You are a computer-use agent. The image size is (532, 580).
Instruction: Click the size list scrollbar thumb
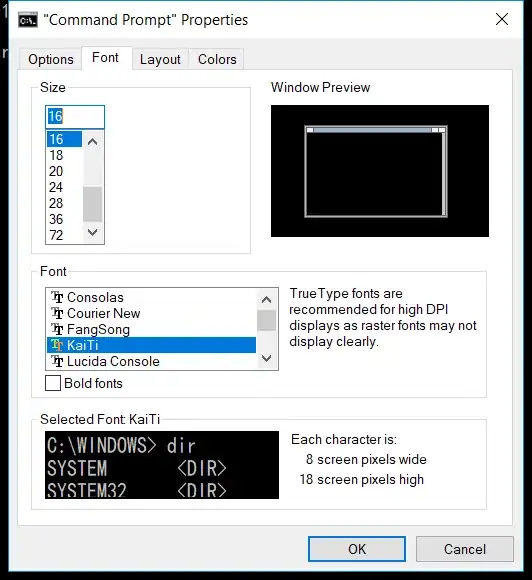click(92, 204)
